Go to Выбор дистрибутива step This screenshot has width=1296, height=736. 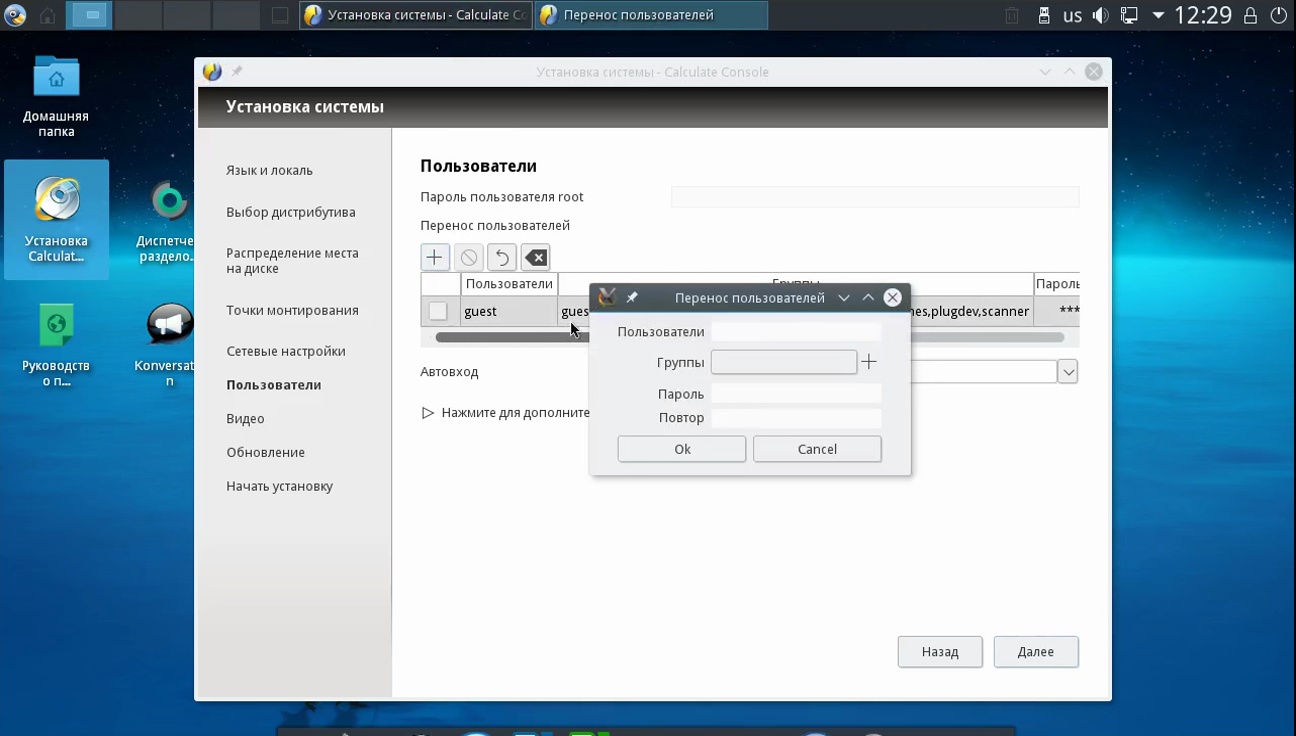291,212
